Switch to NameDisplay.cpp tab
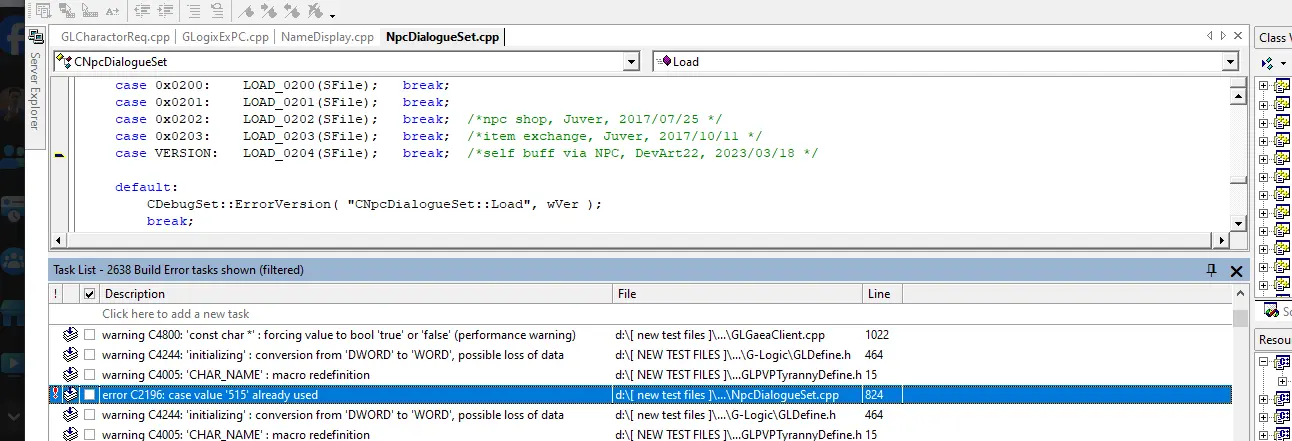 pos(327,38)
